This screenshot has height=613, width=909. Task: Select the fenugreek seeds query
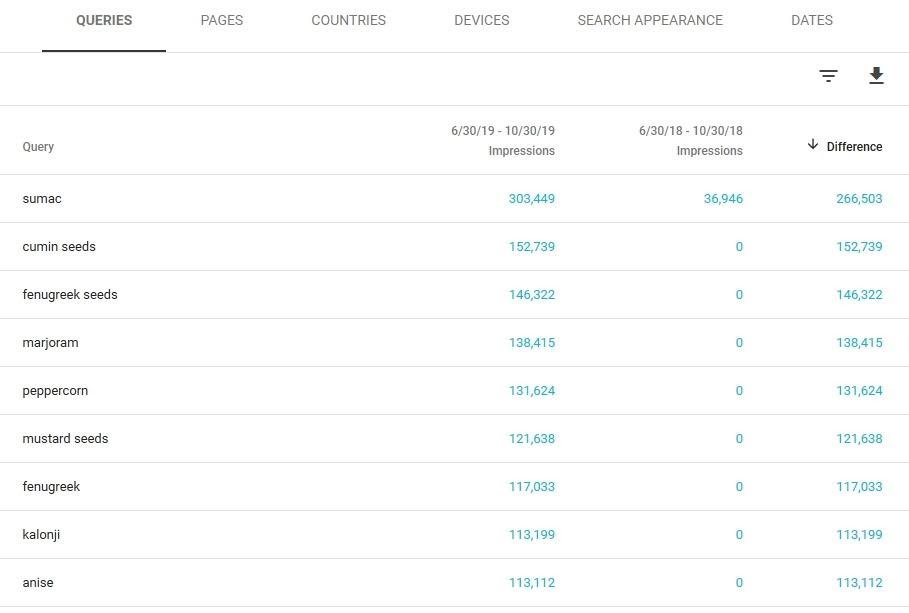[x=70, y=295]
